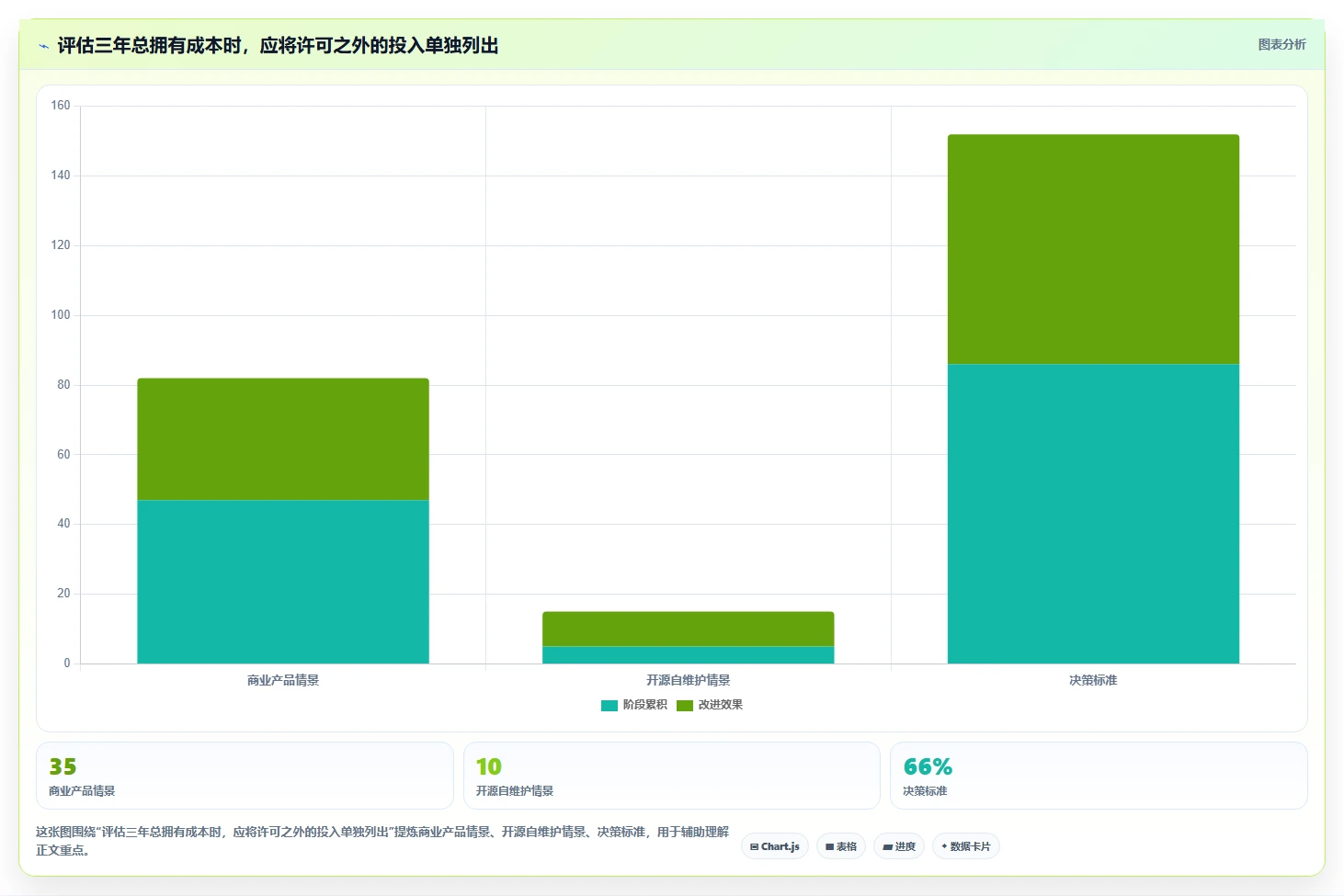Viewport: 1344px width, 896px height.
Task: Click the 140 y-axis tick label
Action: tap(61, 176)
